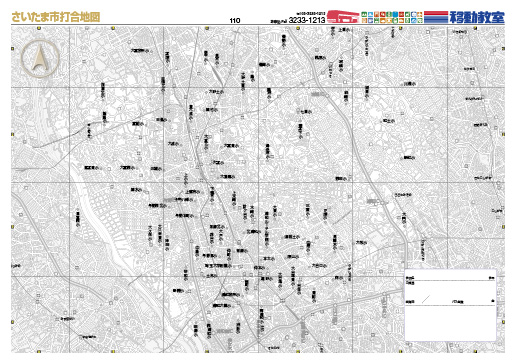
Task: Click the first green icon in colored grid
Action: (x=364, y=15)
